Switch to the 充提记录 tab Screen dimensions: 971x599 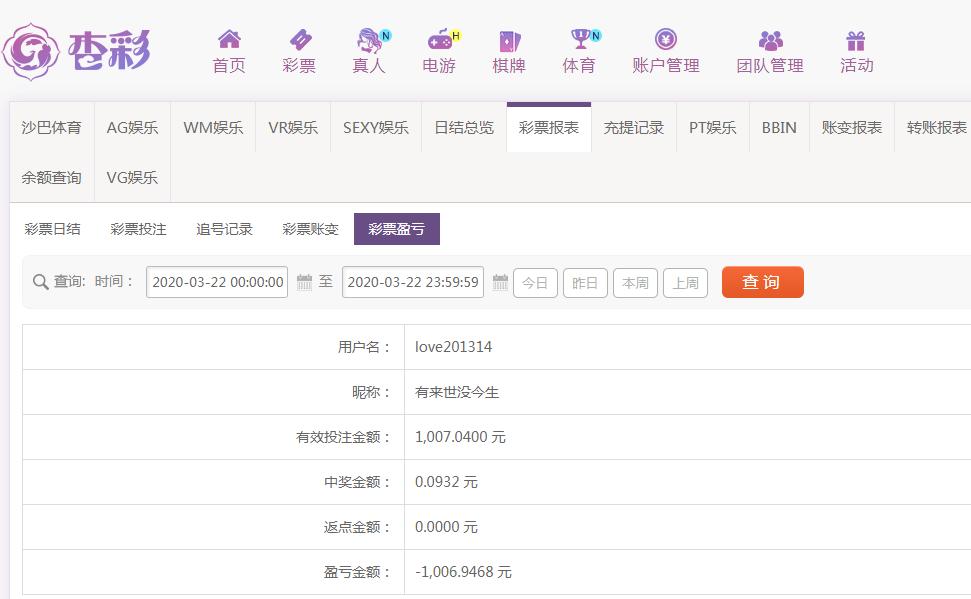[x=634, y=128]
